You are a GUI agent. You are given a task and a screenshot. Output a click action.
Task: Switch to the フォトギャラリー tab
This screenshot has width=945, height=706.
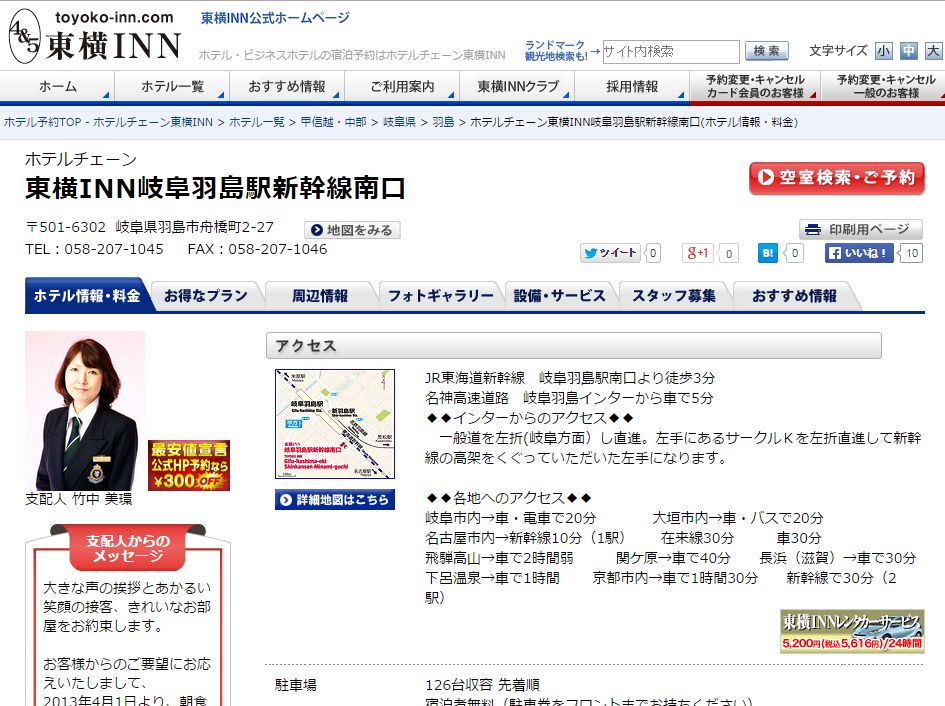point(441,295)
